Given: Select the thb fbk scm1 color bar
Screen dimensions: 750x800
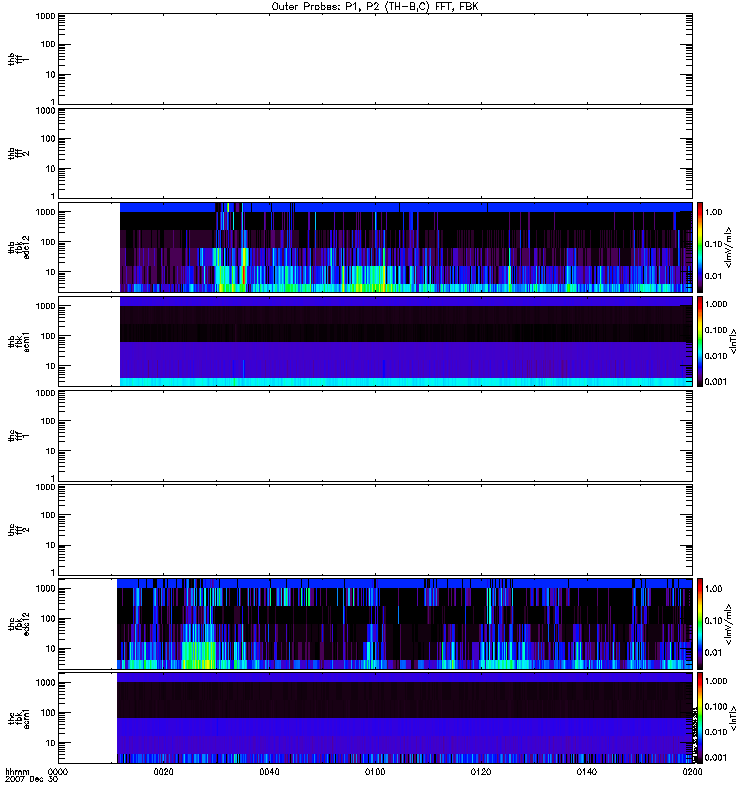Looking at the screenshot, I should pyautogui.click(x=700, y=341).
